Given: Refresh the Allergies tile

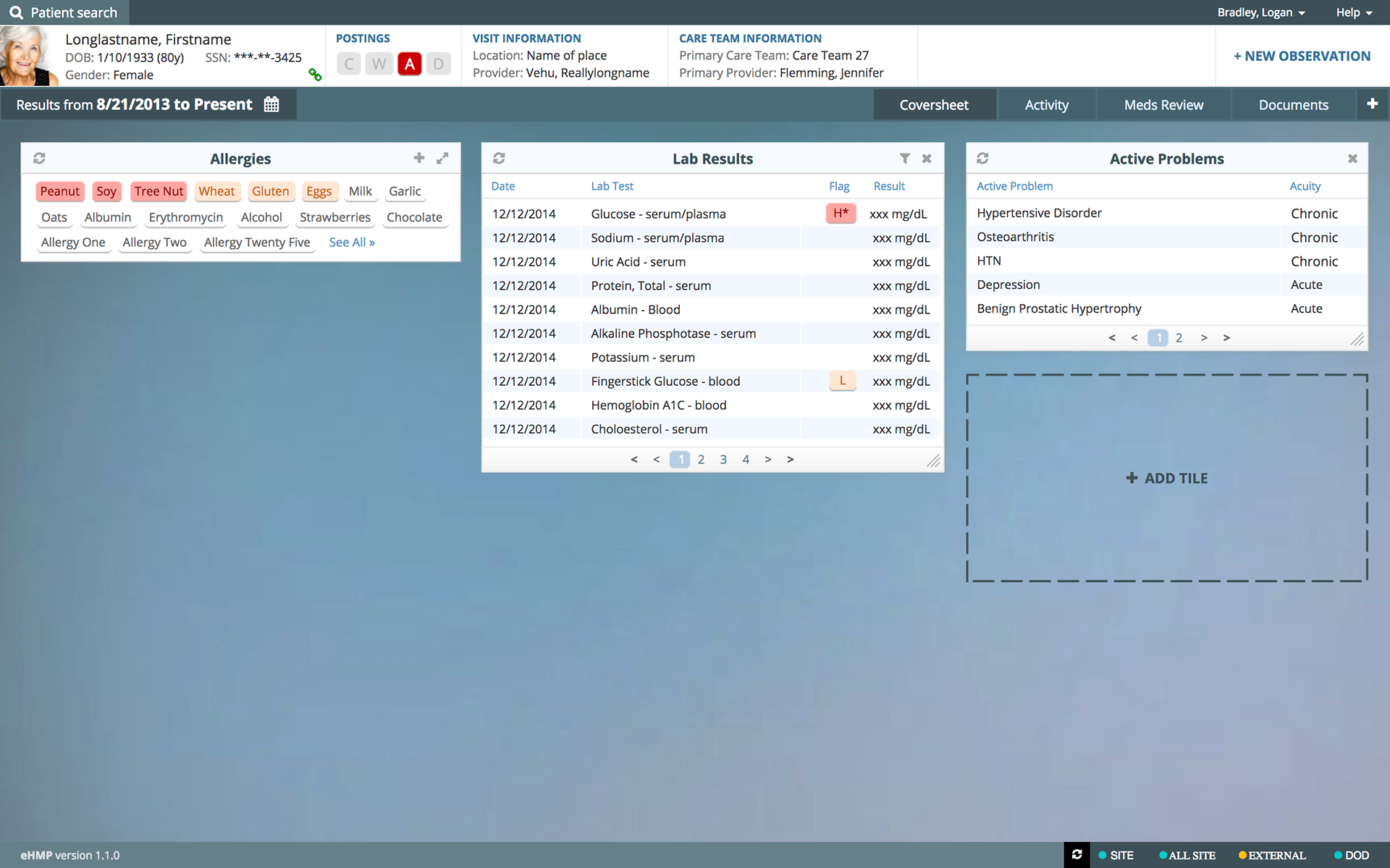Looking at the screenshot, I should 39,158.
